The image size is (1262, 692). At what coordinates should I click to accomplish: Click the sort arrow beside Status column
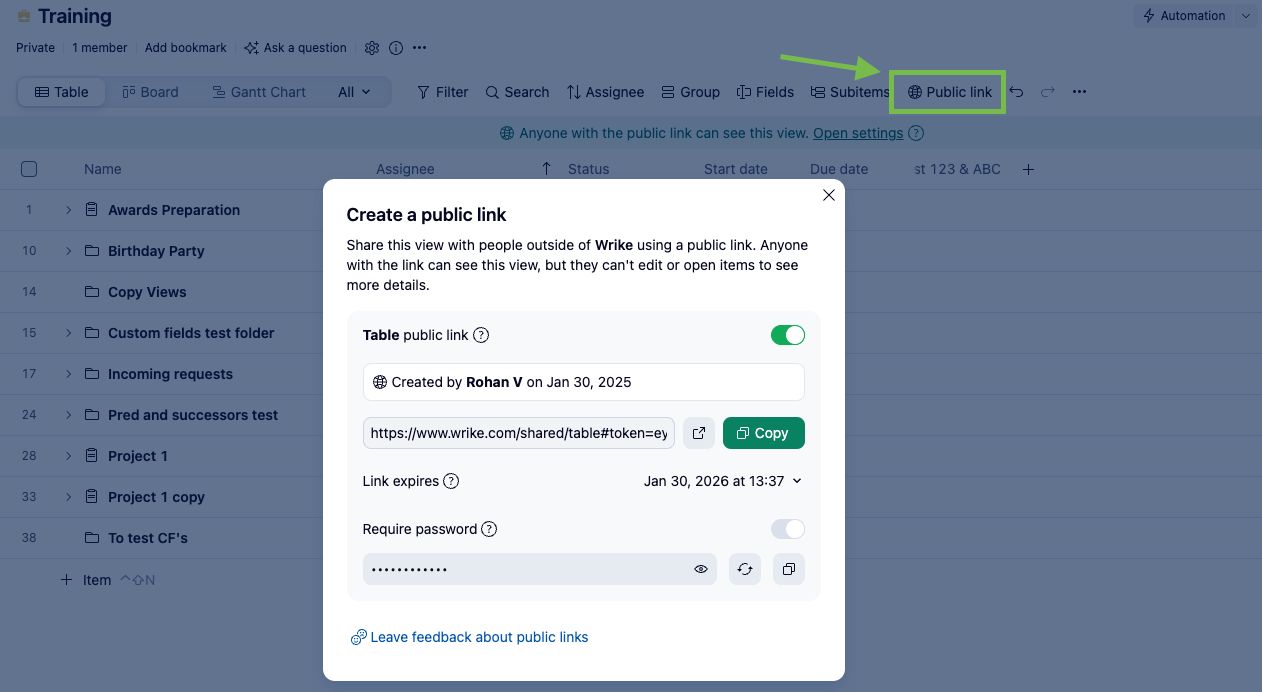pos(546,169)
